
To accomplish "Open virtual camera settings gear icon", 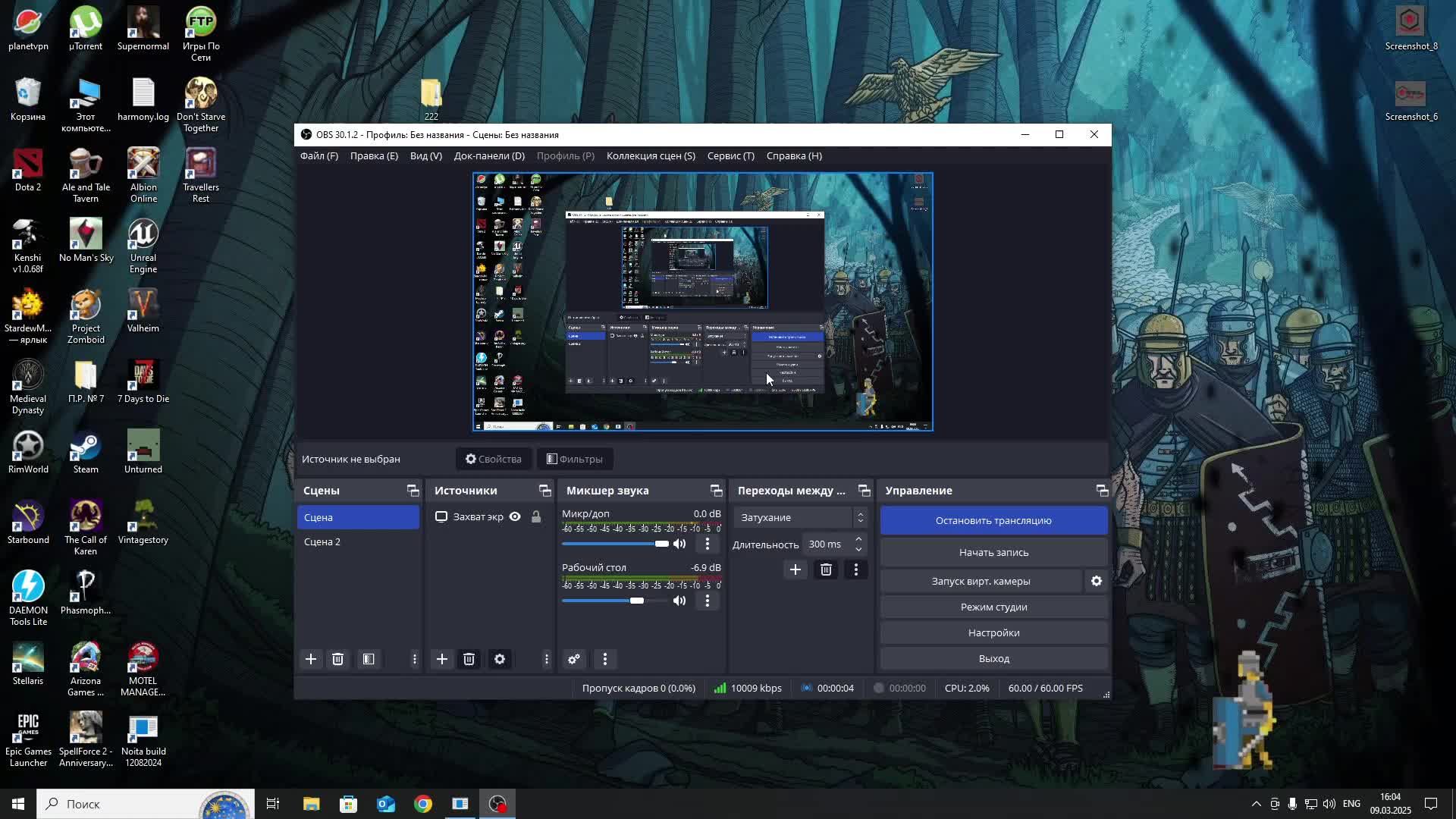I will pyautogui.click(x=1097, y=581).
